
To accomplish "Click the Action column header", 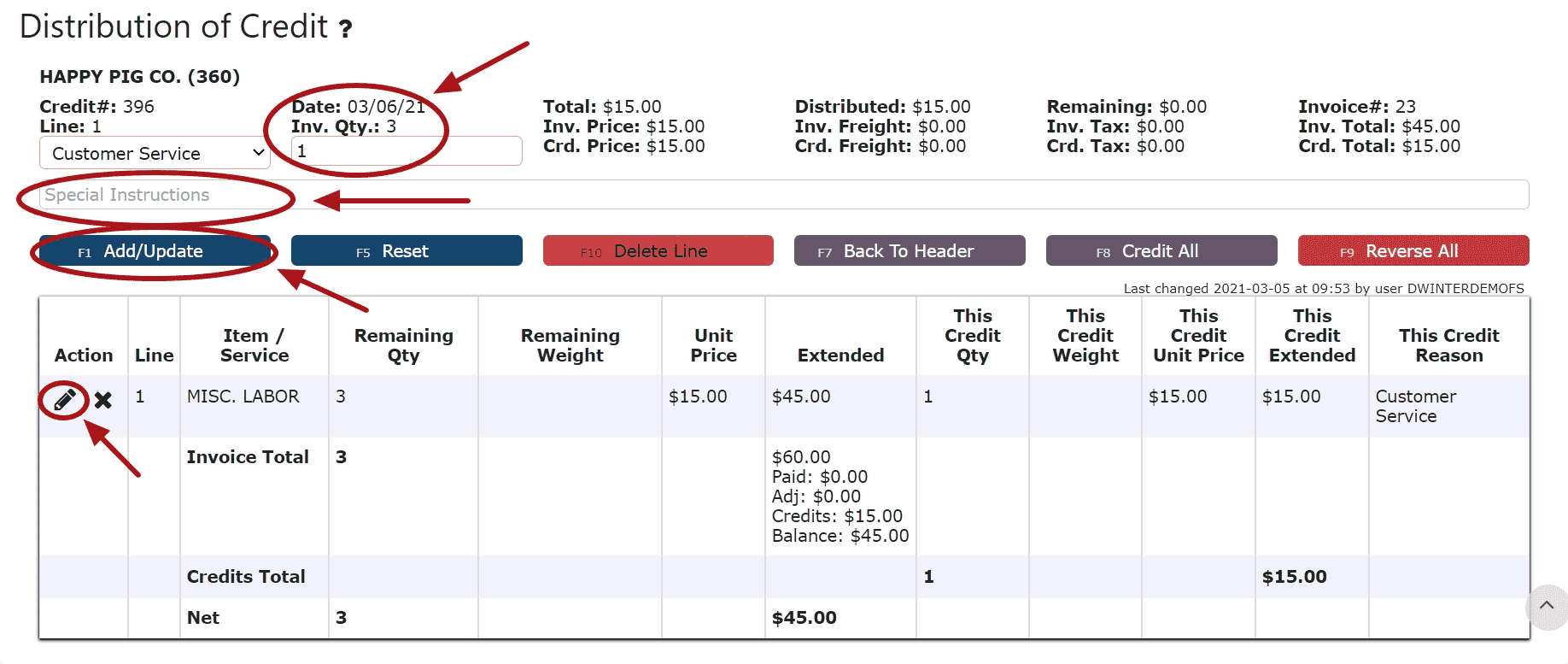I will coord(84,355).
